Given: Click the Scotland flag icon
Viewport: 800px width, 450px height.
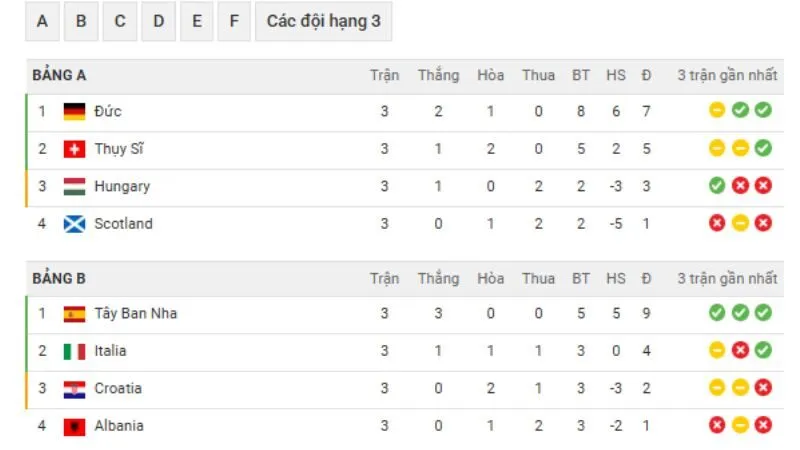Looking at the screenshot, I should pyautogui.click(x=74, y=224).
